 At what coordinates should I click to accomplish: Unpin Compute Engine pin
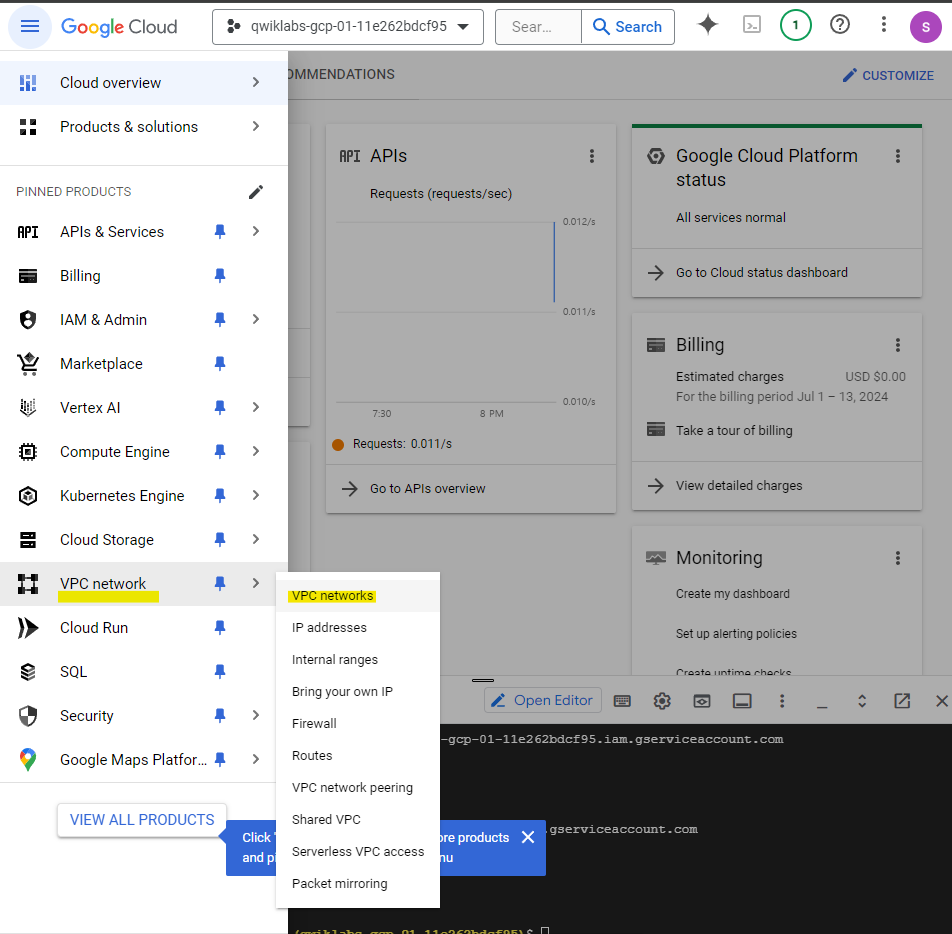coord(220,452)
